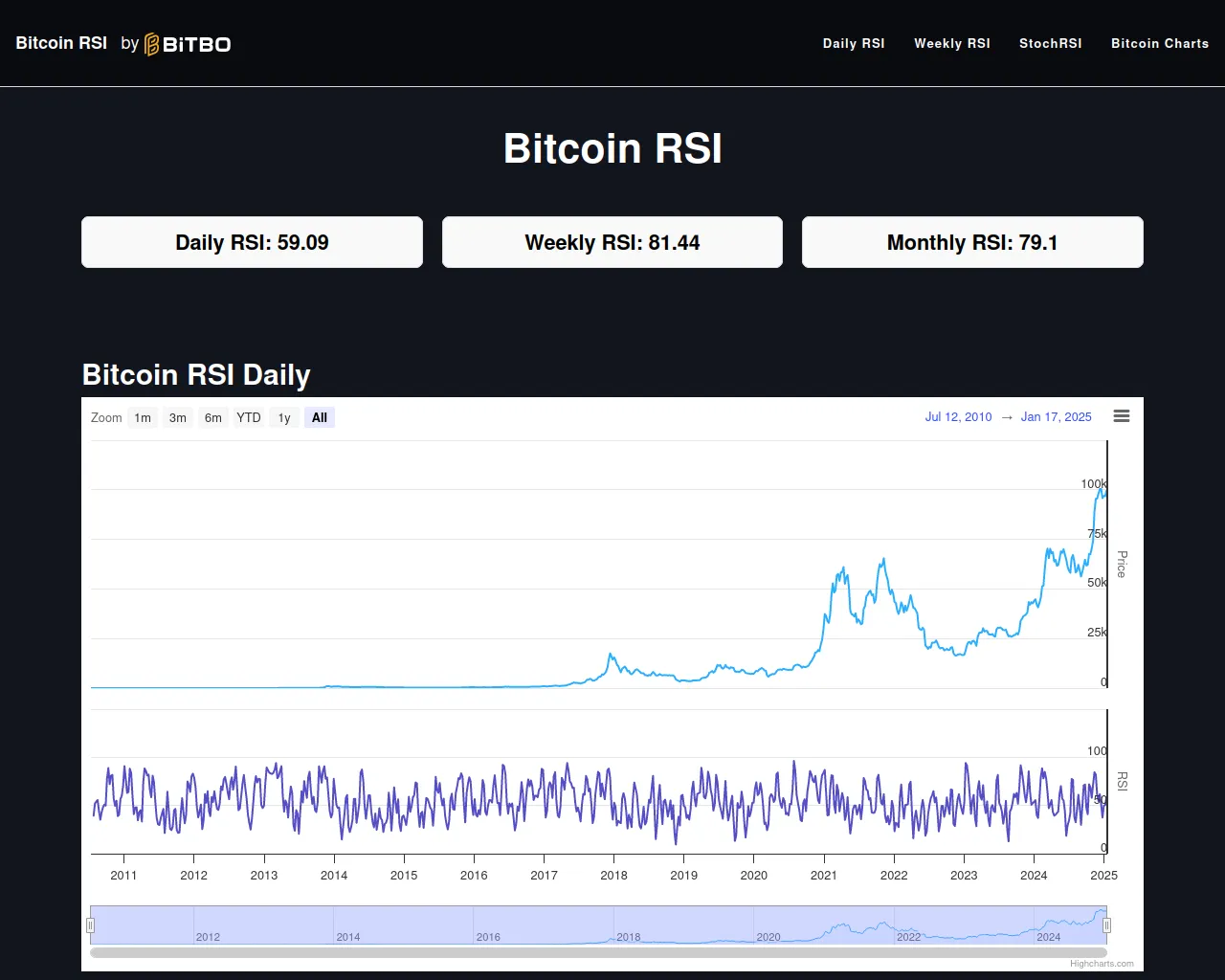Select the 6m zoom range
Screen dimensions: 1225x980
(x=213, y=417)
